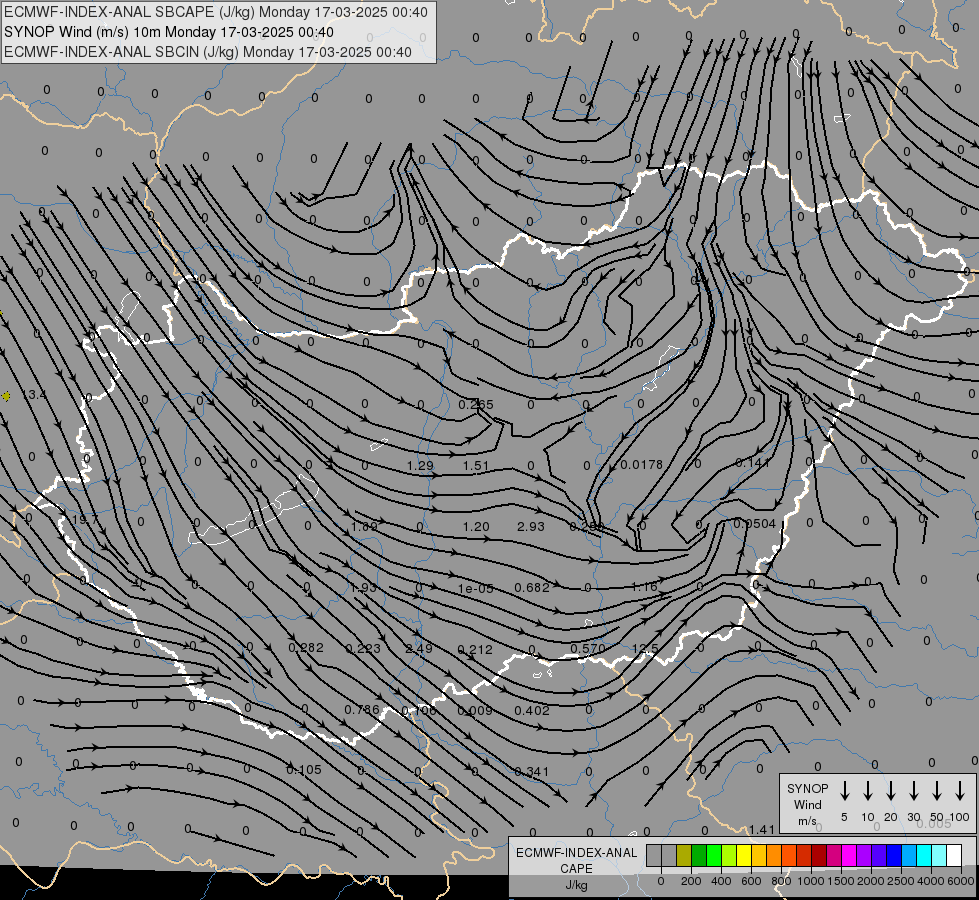This screenshot has width=979, height=900.
Task: Pick the deep blue swatch before 2500
Action: pos(894,856)
